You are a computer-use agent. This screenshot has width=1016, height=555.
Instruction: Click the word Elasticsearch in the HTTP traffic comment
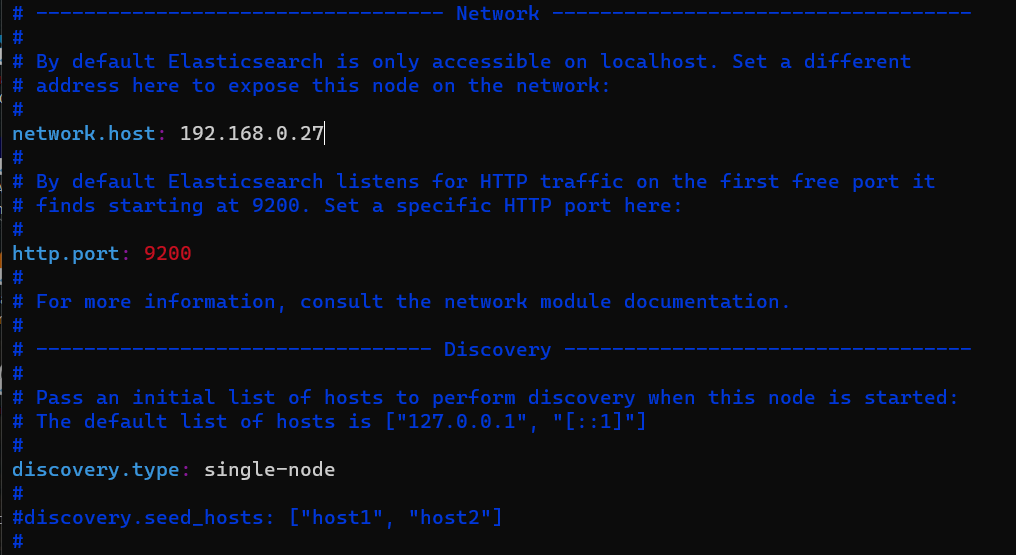(x=245, y=181)
